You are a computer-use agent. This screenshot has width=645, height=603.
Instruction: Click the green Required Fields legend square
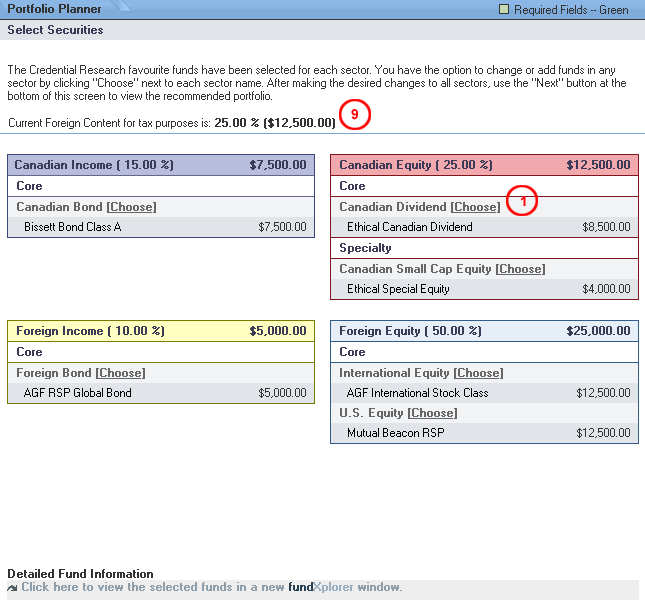click(505, 10)
